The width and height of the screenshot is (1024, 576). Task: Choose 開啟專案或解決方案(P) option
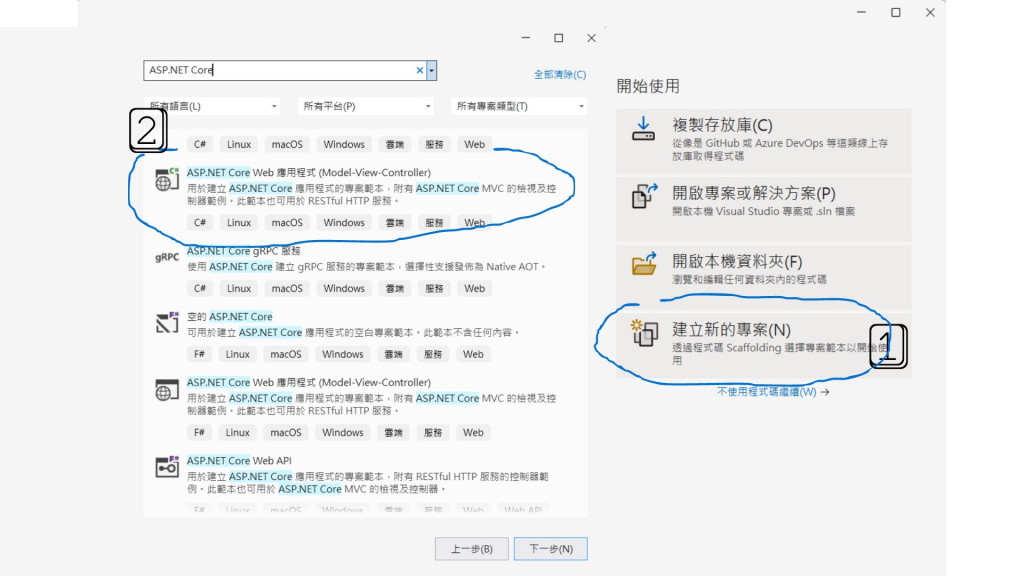(763, 209)
